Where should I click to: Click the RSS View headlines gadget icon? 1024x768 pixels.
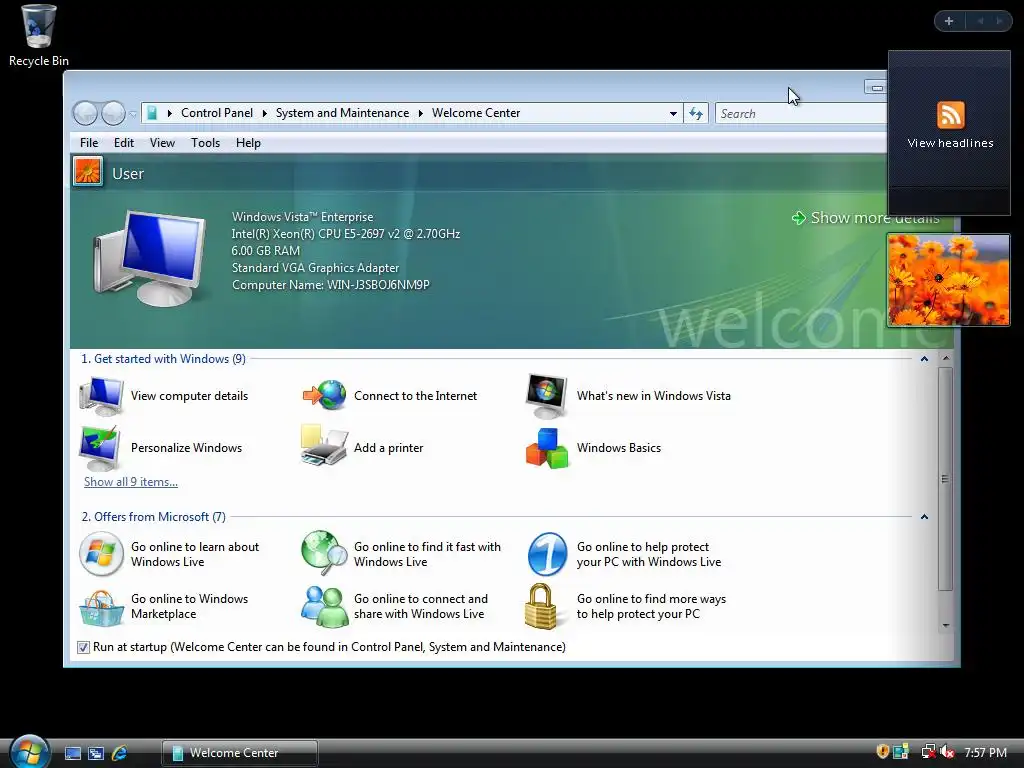coord(950,115)
